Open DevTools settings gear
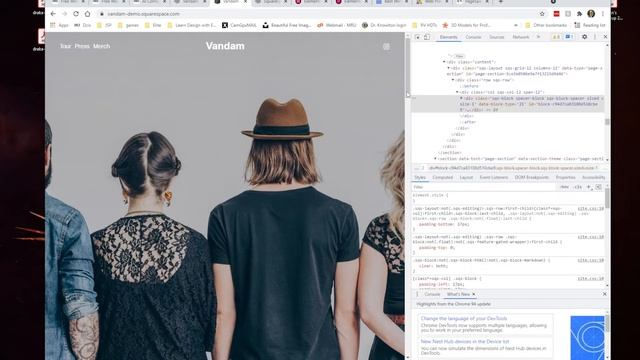This screenshot has height=360, width=640. (x=584, y=37)
